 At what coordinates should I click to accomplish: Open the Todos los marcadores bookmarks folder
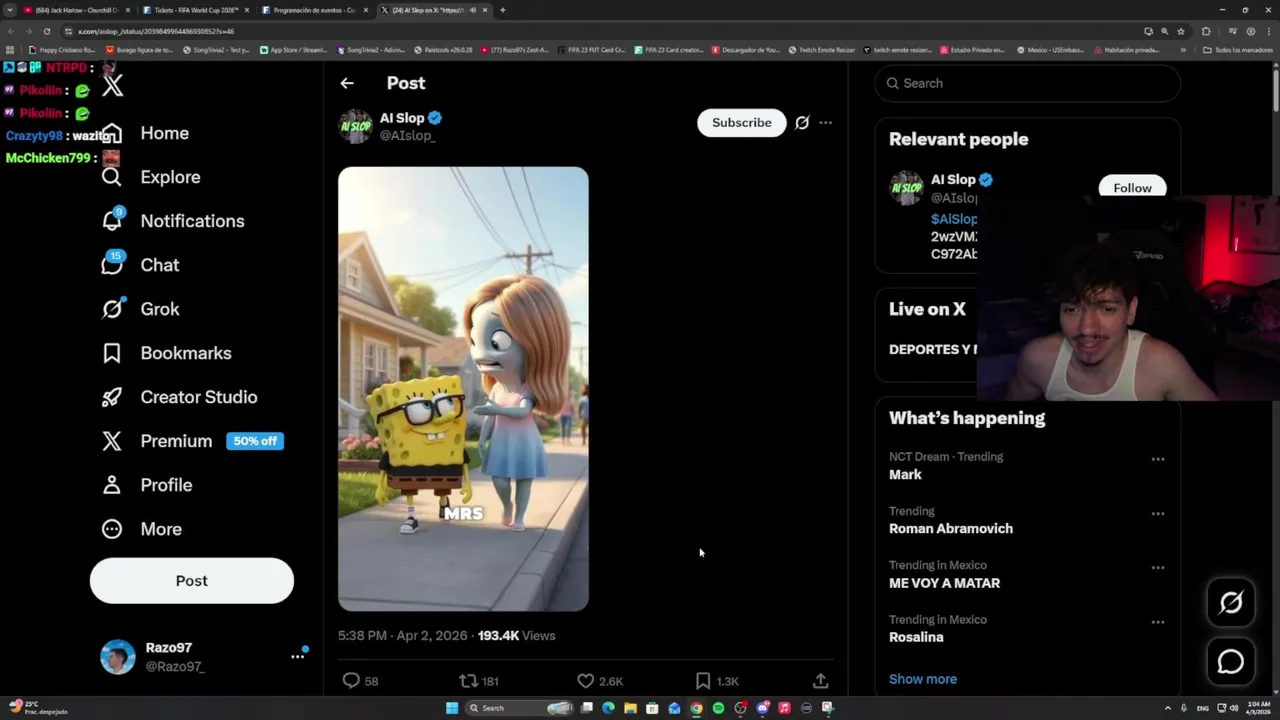click(1238, 49)
